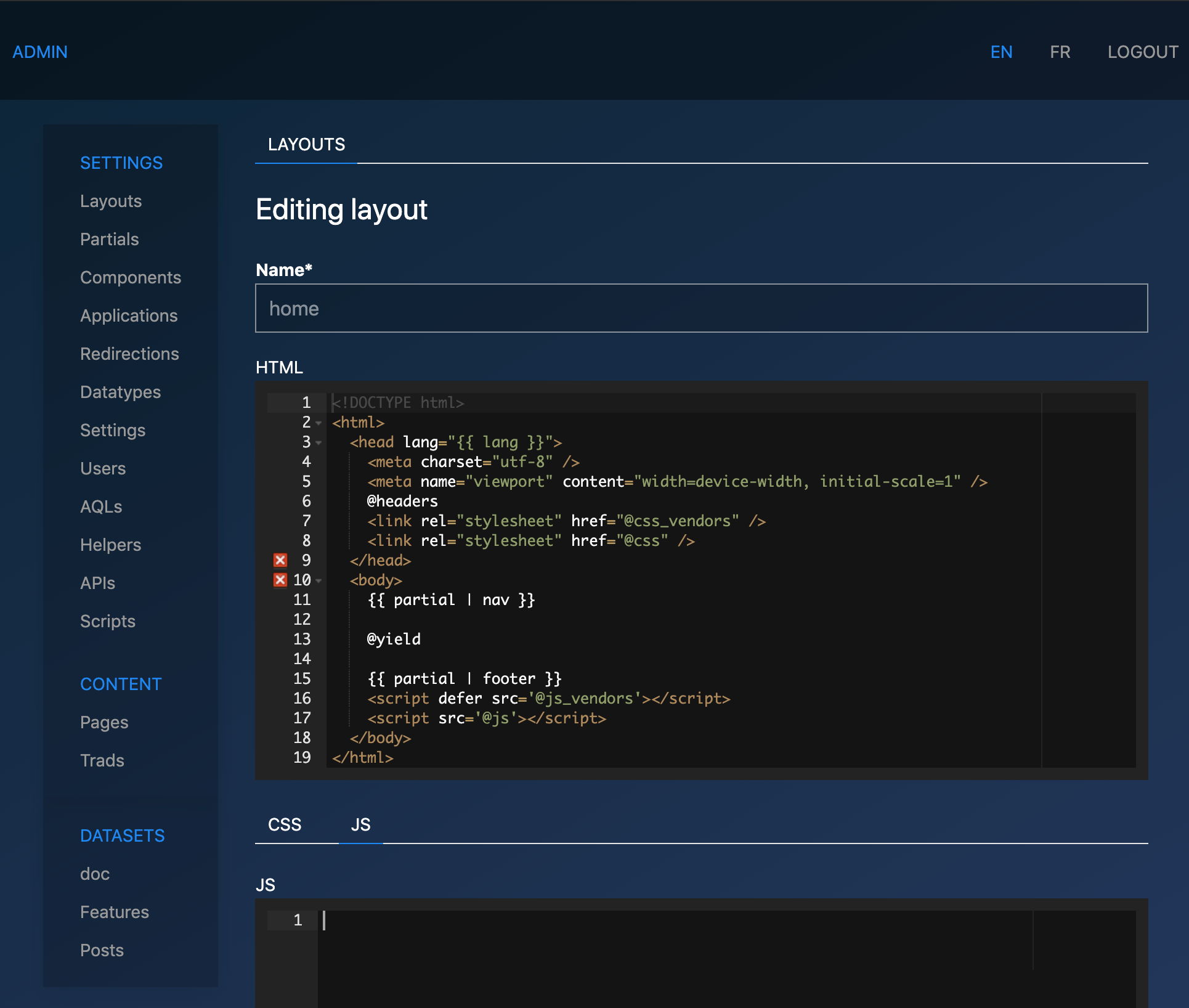Click the partial footer line
The width and height of the screenshot is (1189, 1008).
pyautogui.click(x=465, y=679)
